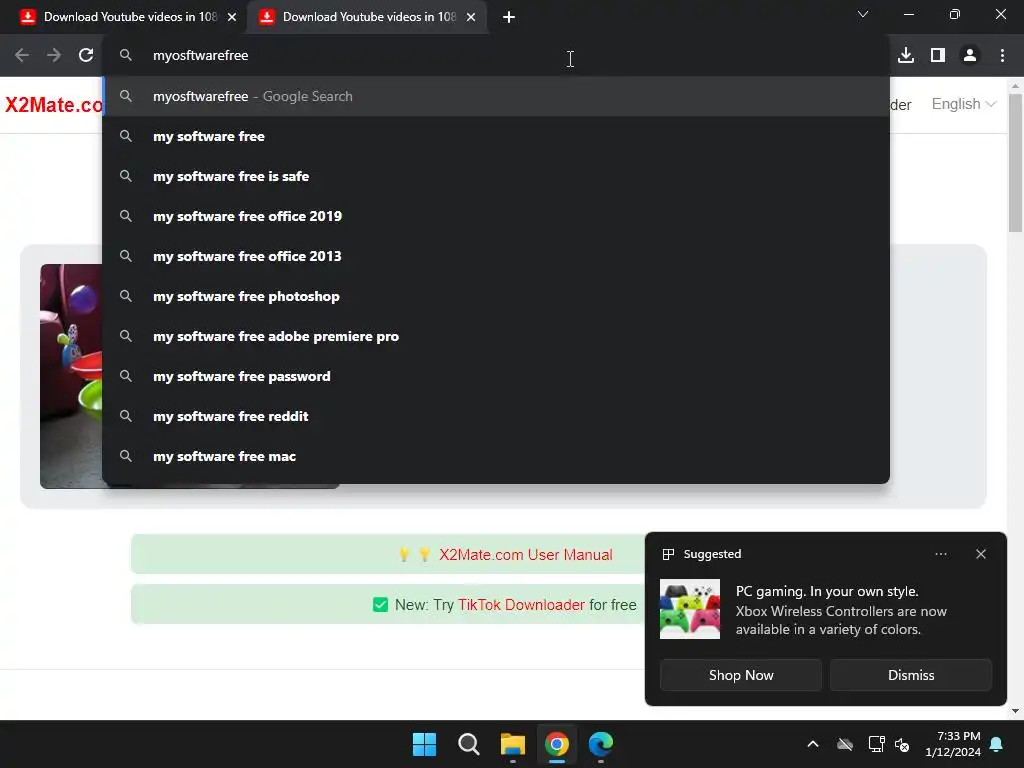1024x768 pixels.
Task: Show hidden system tray icons
Action: [812, 744]
